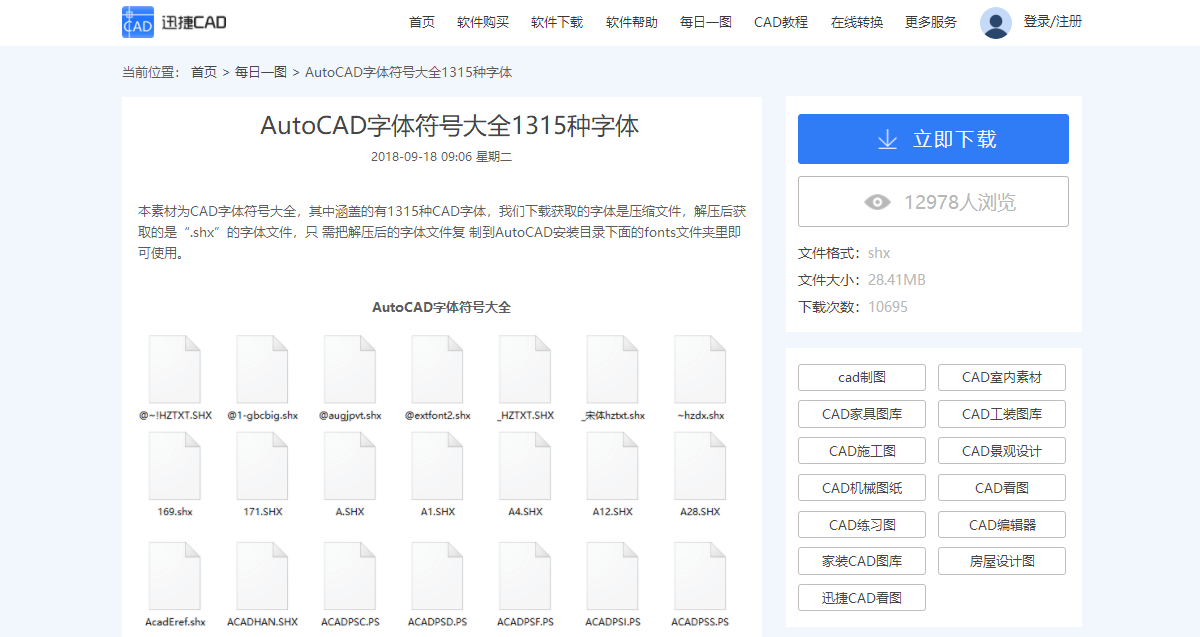Open 在线转换 in navigation

857,22
